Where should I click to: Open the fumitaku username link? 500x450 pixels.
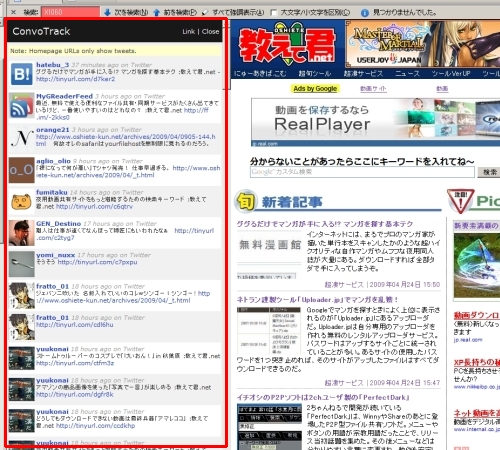click(x=52, y=192)
